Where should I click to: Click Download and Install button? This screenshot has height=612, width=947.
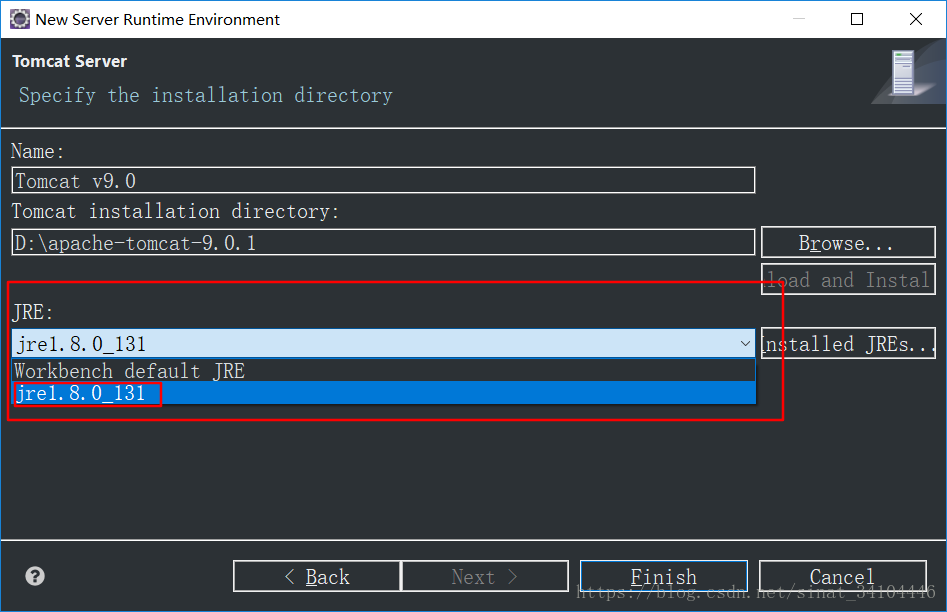tap(848, 279)
